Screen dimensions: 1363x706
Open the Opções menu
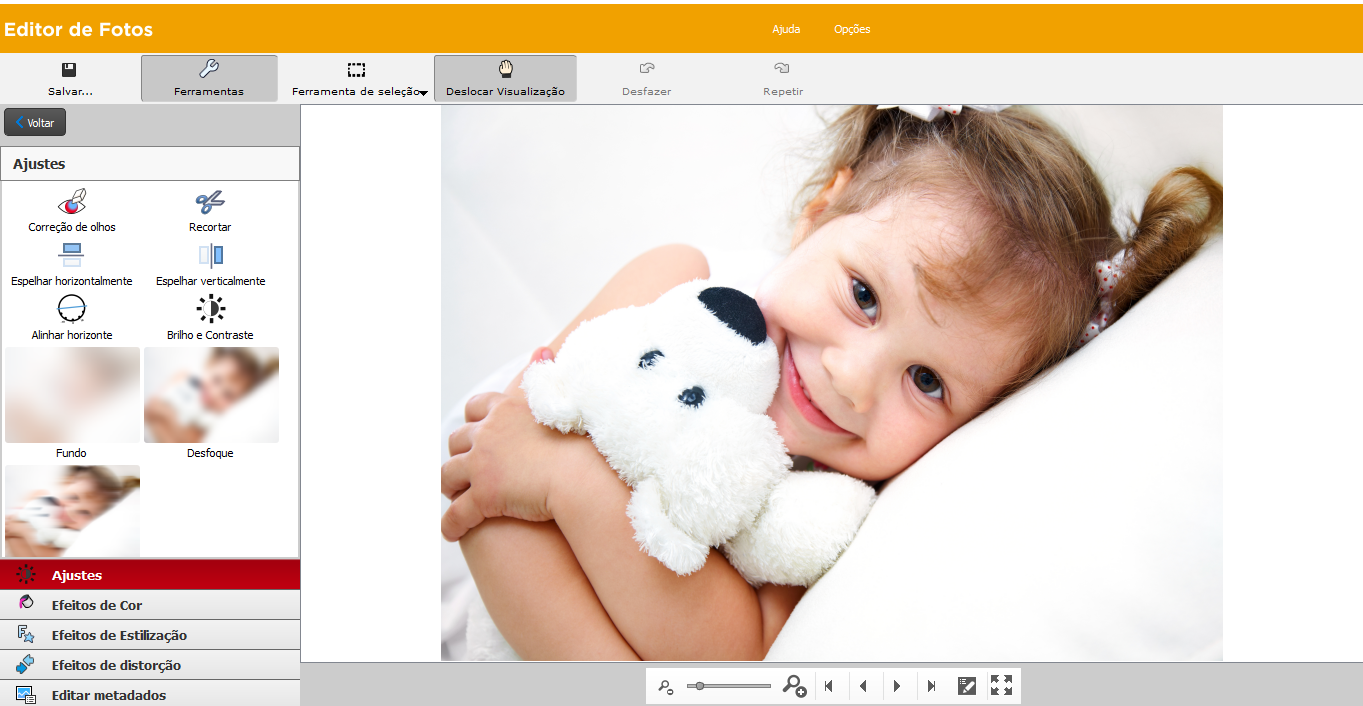coord(852,29)
